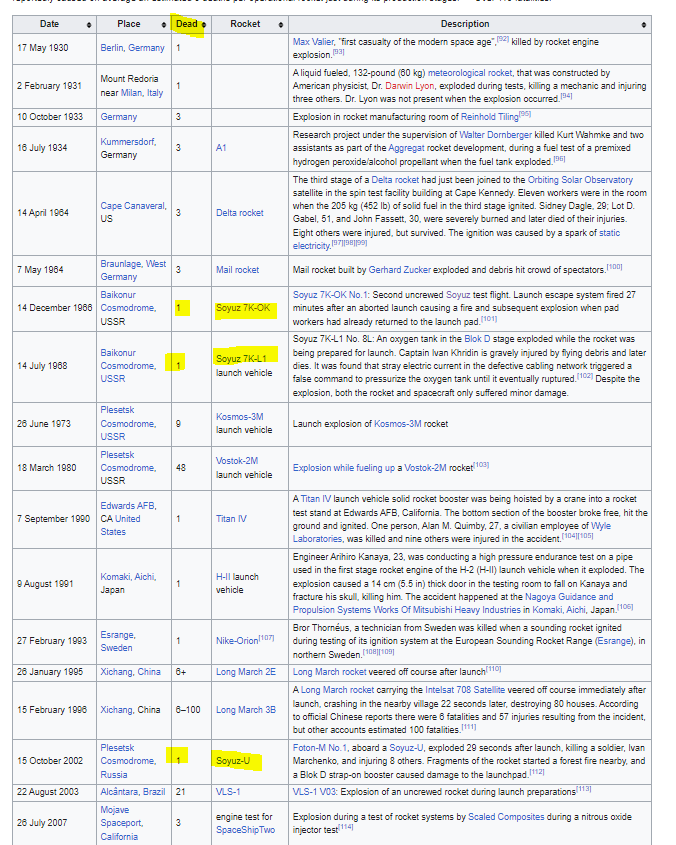
Task: Sort table by Rocket column arrows
Action: pos(281,25)
